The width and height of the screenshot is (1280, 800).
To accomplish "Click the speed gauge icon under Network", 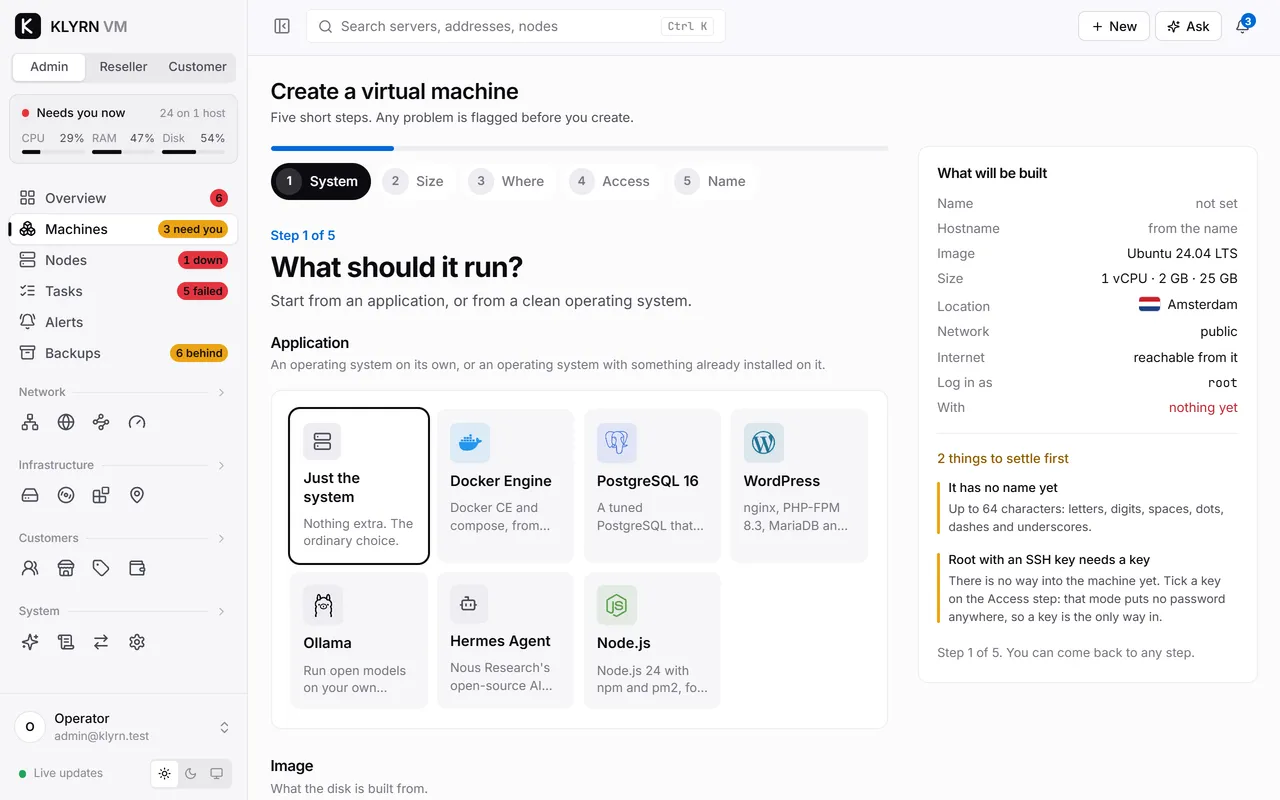I will click(x=137, y=422).
